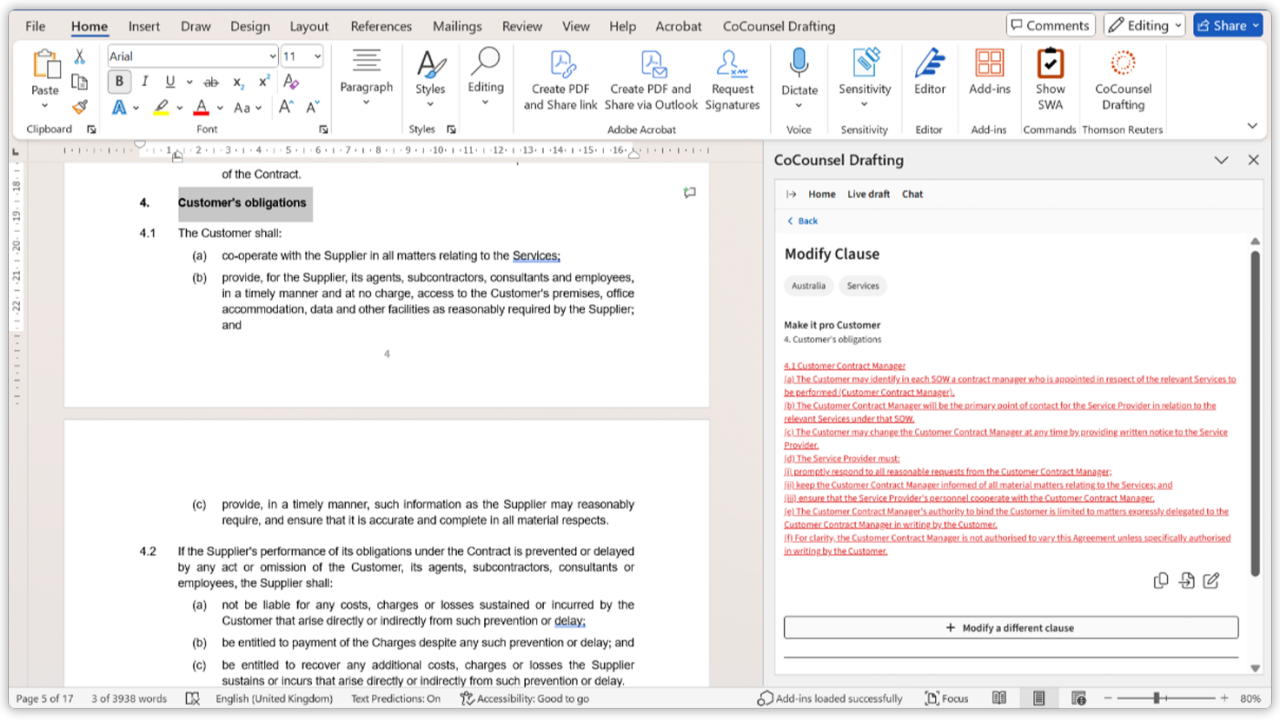Toggle Bold formatting
Viewport: 1280px width, 720px height.
pos(119,82)
